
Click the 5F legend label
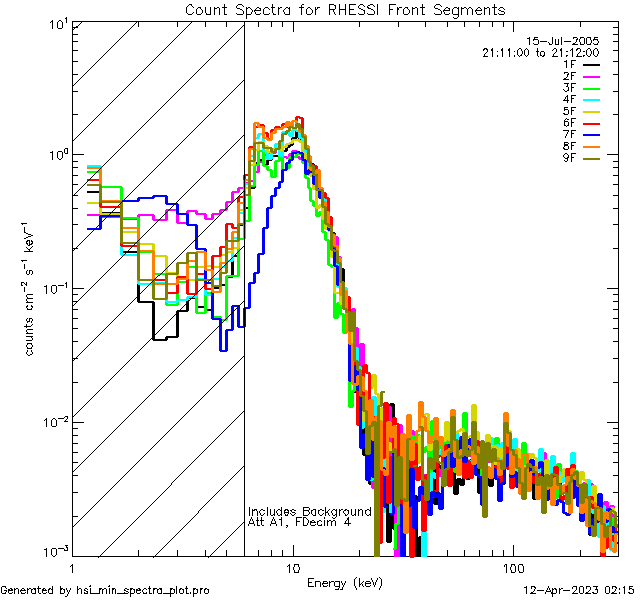[x=568, y=111]
